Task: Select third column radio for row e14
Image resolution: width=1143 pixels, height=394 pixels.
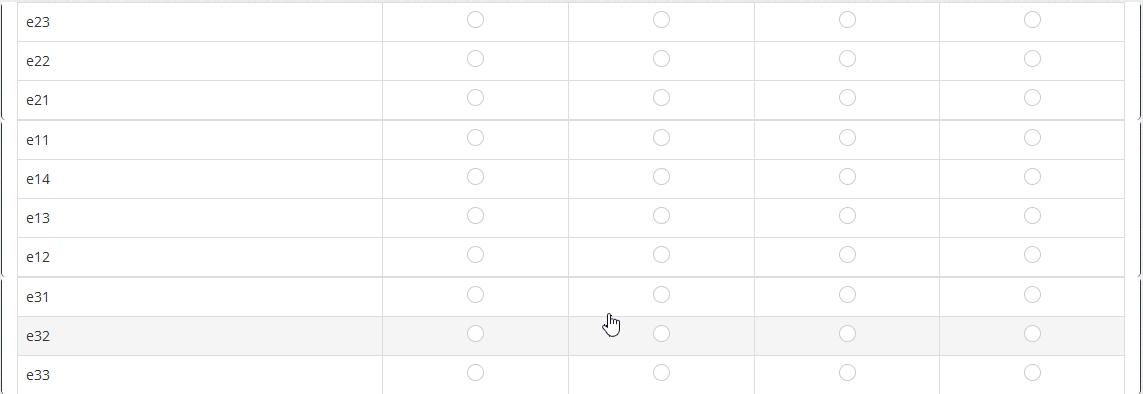Action: coord(847,176)
